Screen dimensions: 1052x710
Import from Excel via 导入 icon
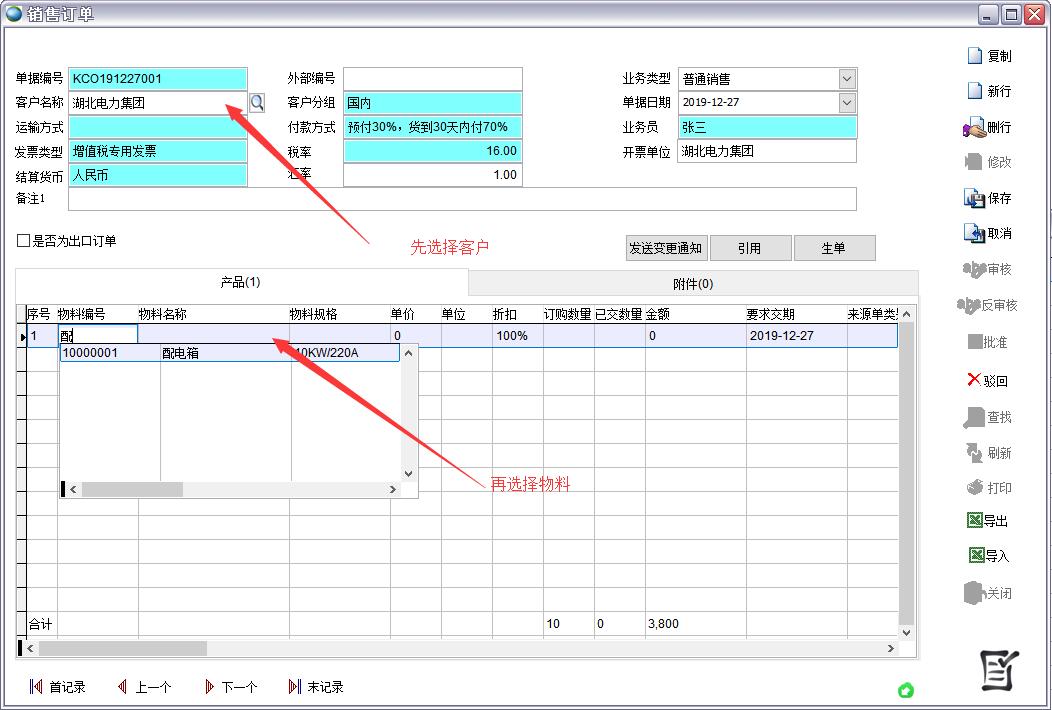pos(976,555)
